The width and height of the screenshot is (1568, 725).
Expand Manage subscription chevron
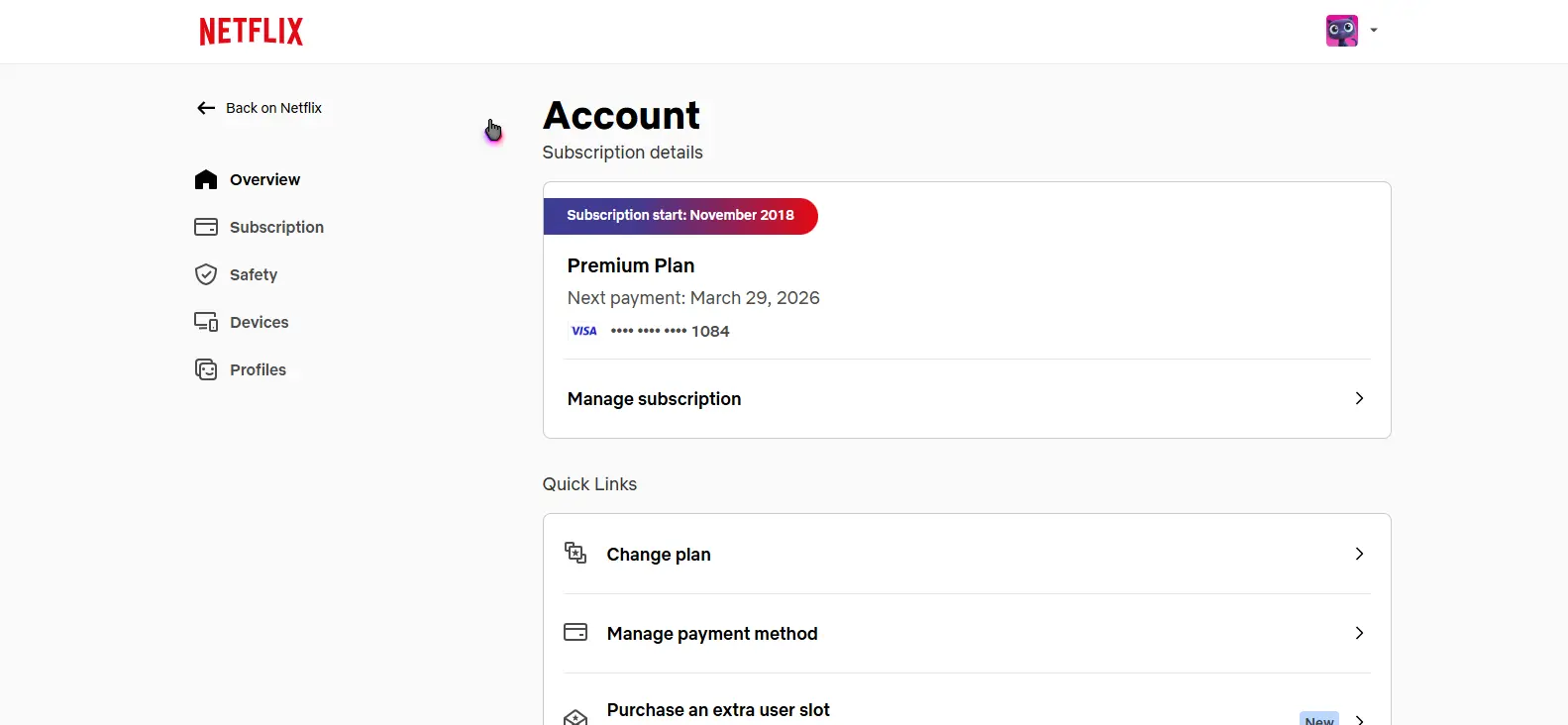[x=1359, y=398]
